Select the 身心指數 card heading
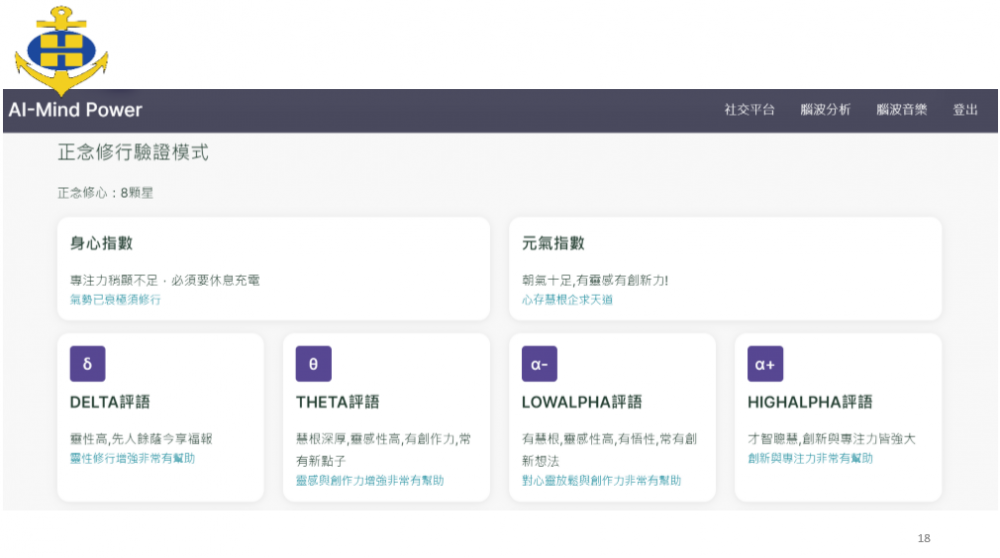The image size is (1000, 558). pyautogui.click(x=101, y=243)
